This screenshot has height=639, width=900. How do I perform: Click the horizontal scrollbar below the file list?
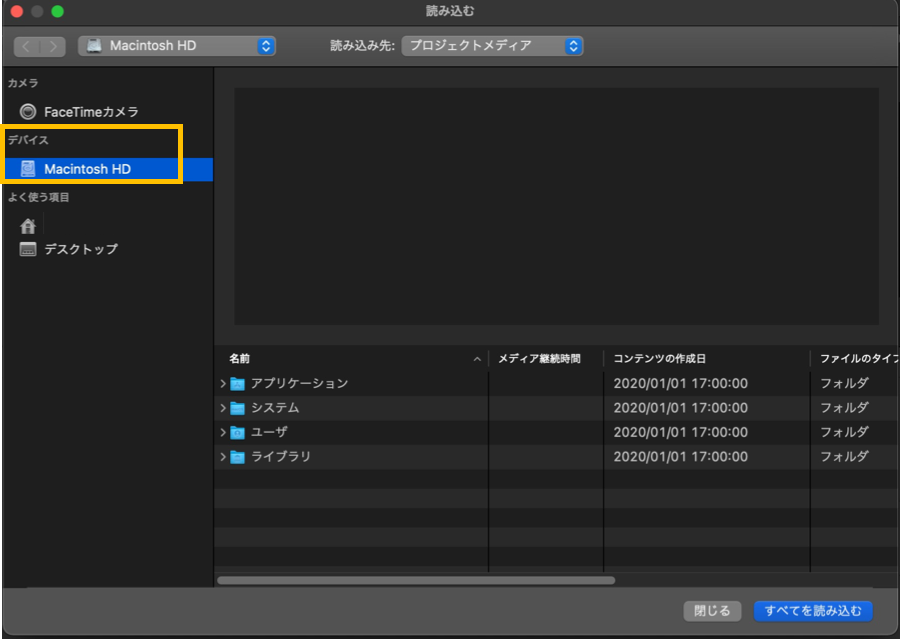[x=416, y=580]
